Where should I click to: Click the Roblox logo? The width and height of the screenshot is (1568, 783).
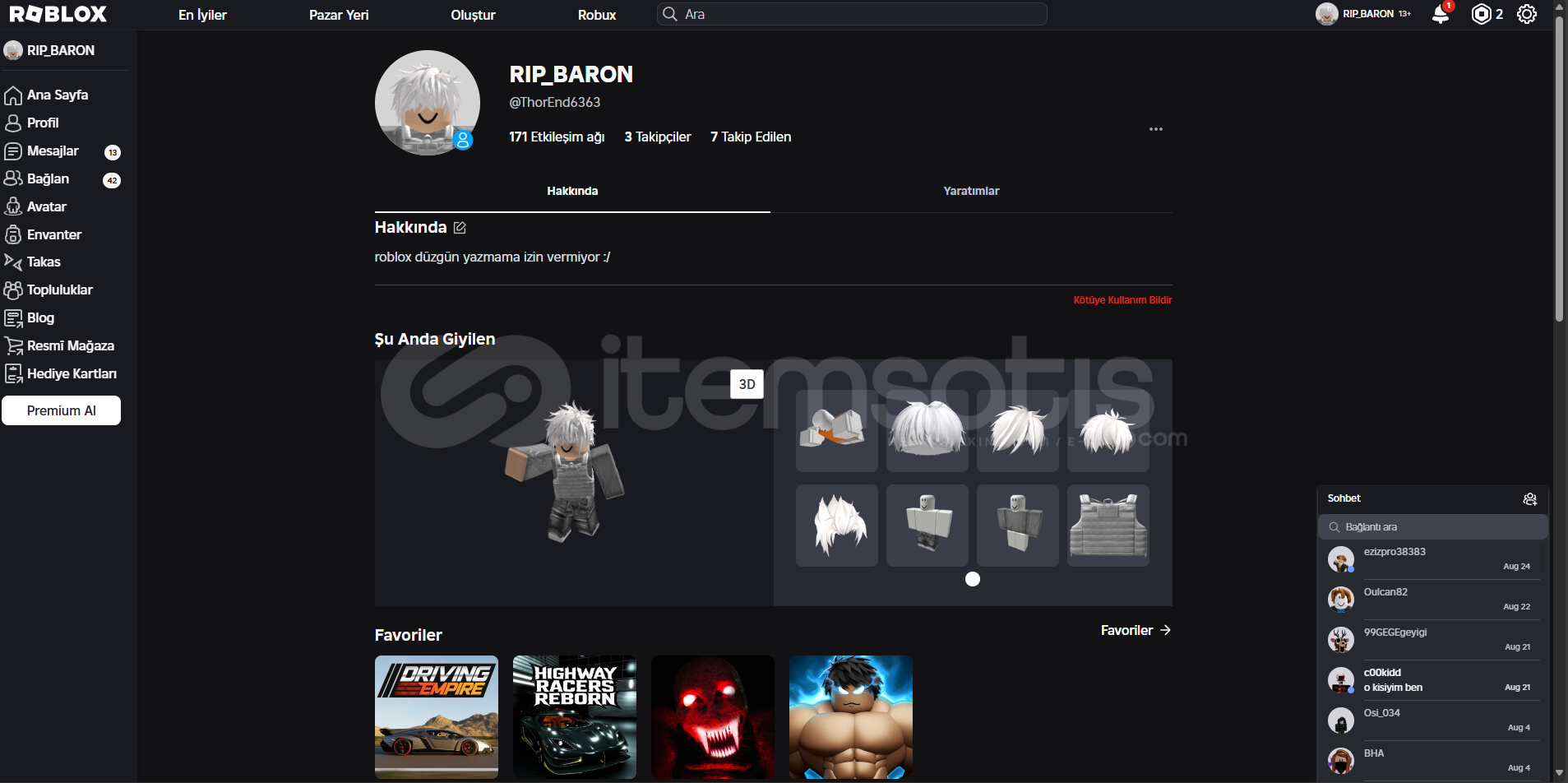(58, 14)
